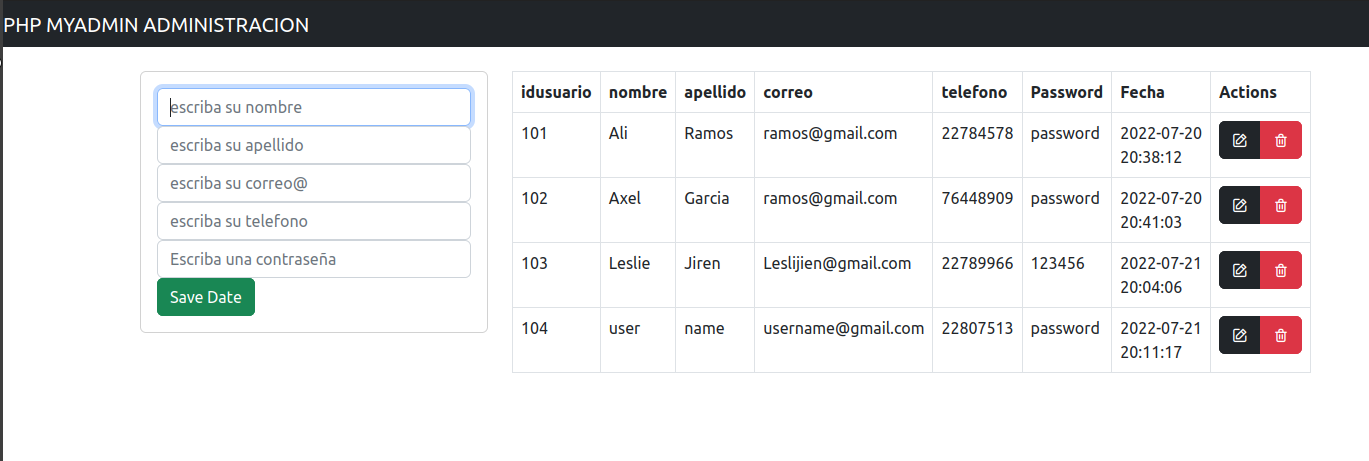This screenshot has height=461, width=1369.
Task: Click the green Save Date button
Action: 206,297
